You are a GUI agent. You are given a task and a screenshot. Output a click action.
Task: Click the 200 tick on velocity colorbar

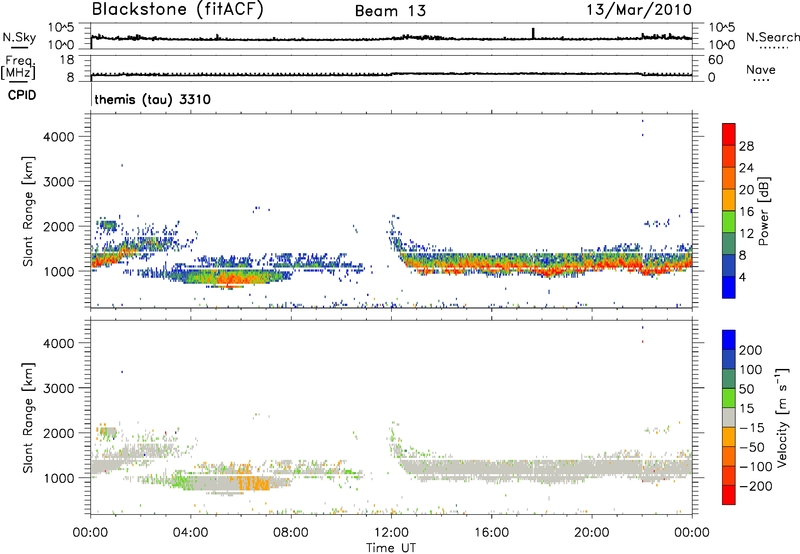click(x=751, y=350)
